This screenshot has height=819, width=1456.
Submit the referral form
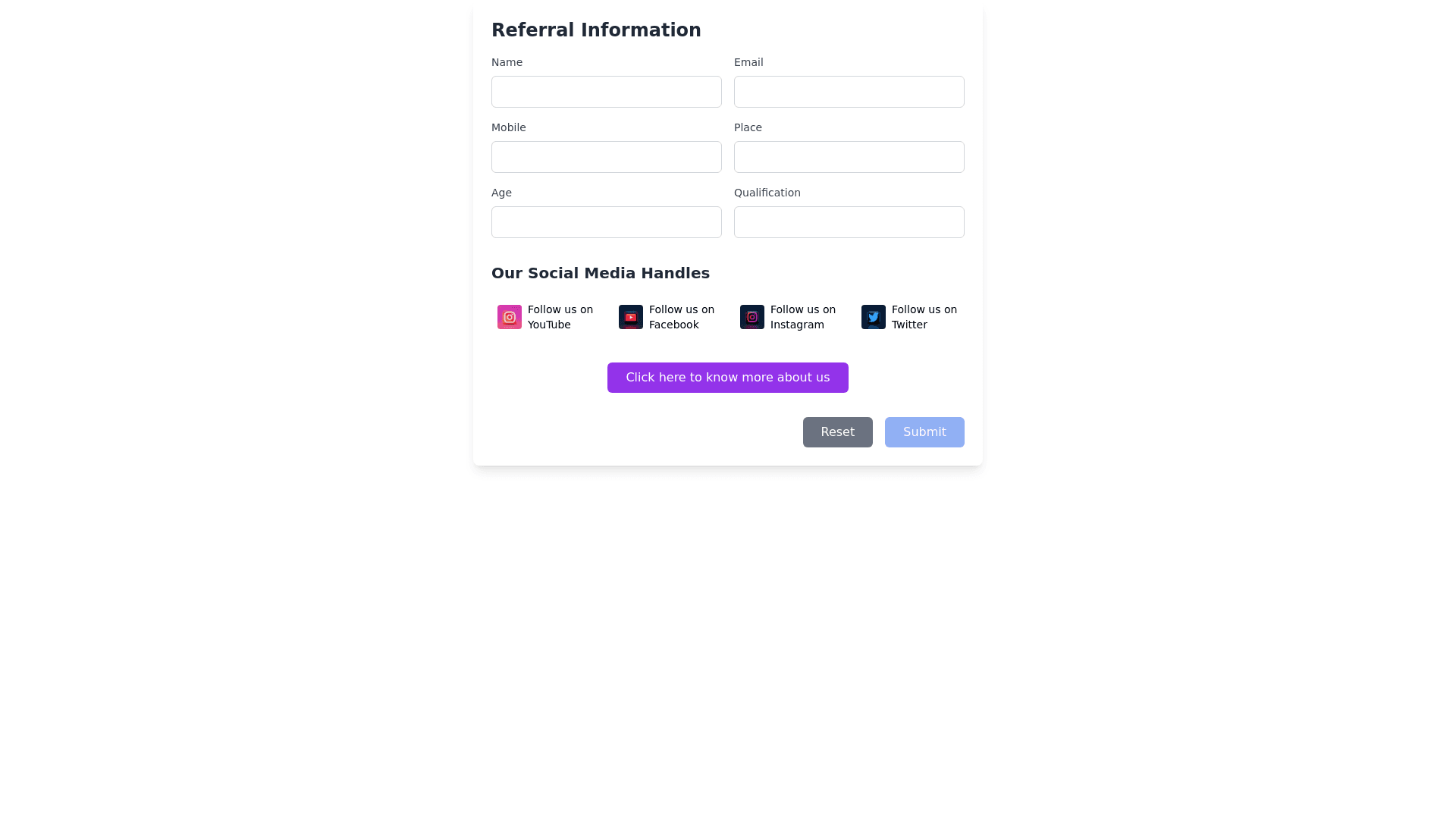pyautogui.click(x=924, y=432)
